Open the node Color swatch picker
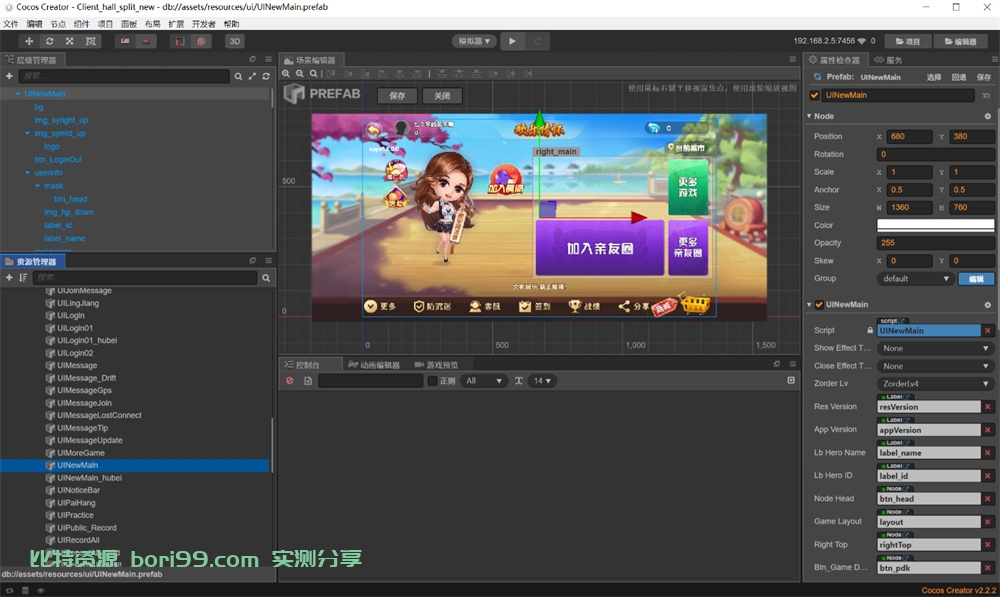This screenshot has width=1000, height=597. (935, 225)
